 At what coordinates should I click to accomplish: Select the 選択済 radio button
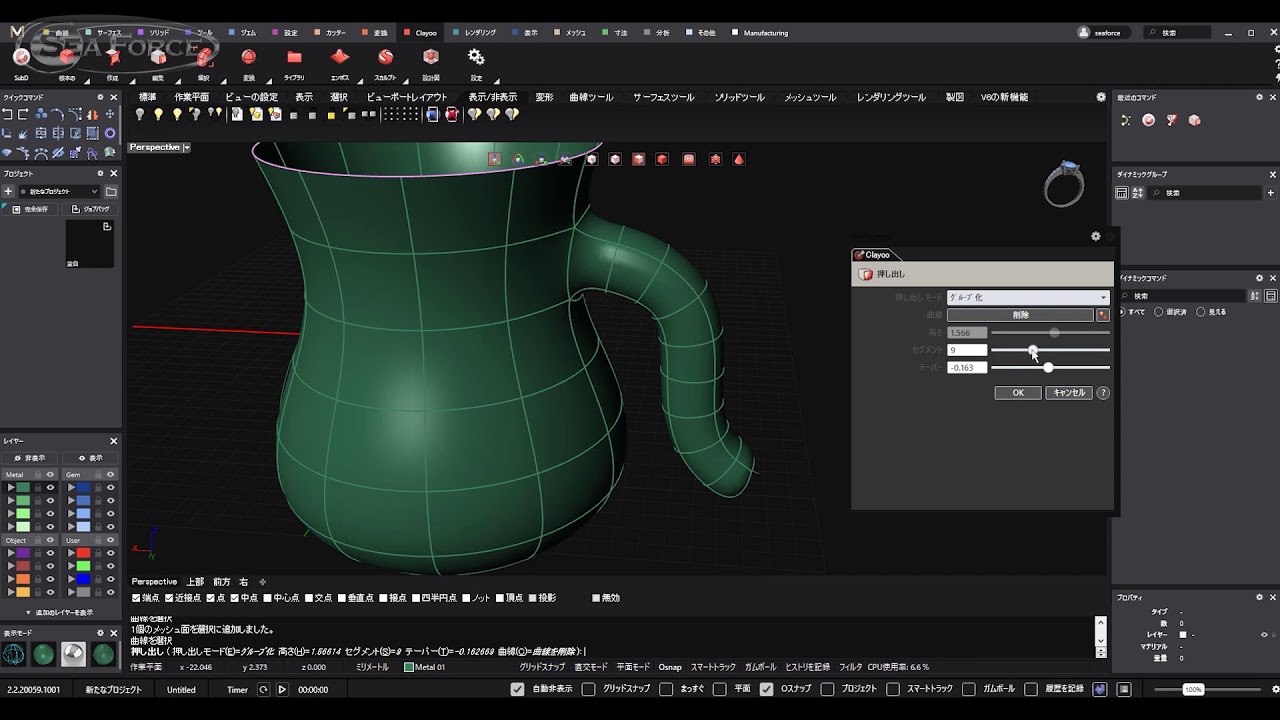pos(1159,312)
